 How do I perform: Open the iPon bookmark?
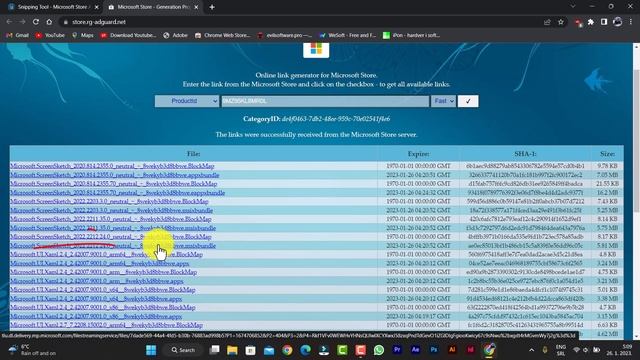(x=411, y=36)
